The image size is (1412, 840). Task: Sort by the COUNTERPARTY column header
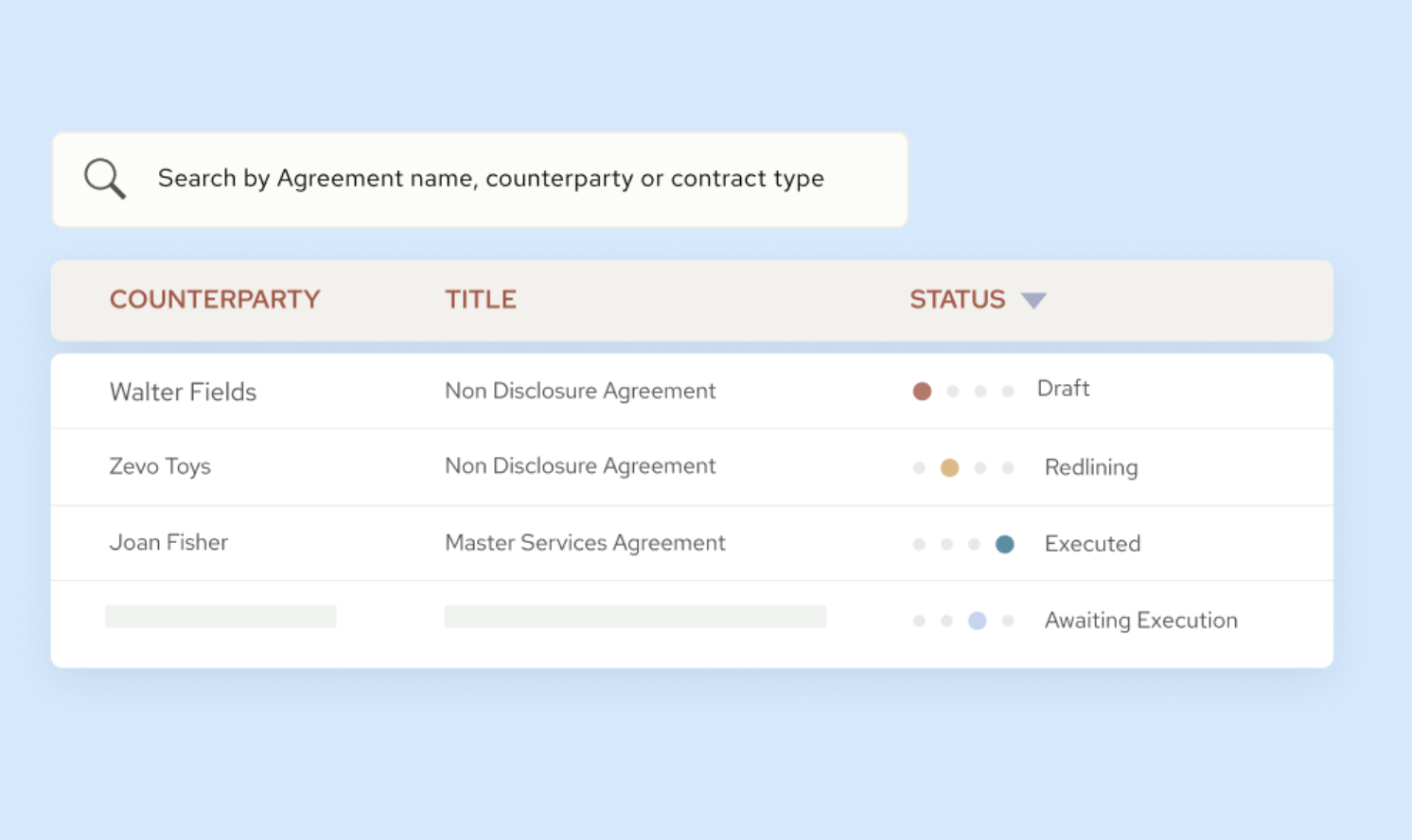[215, 300]
